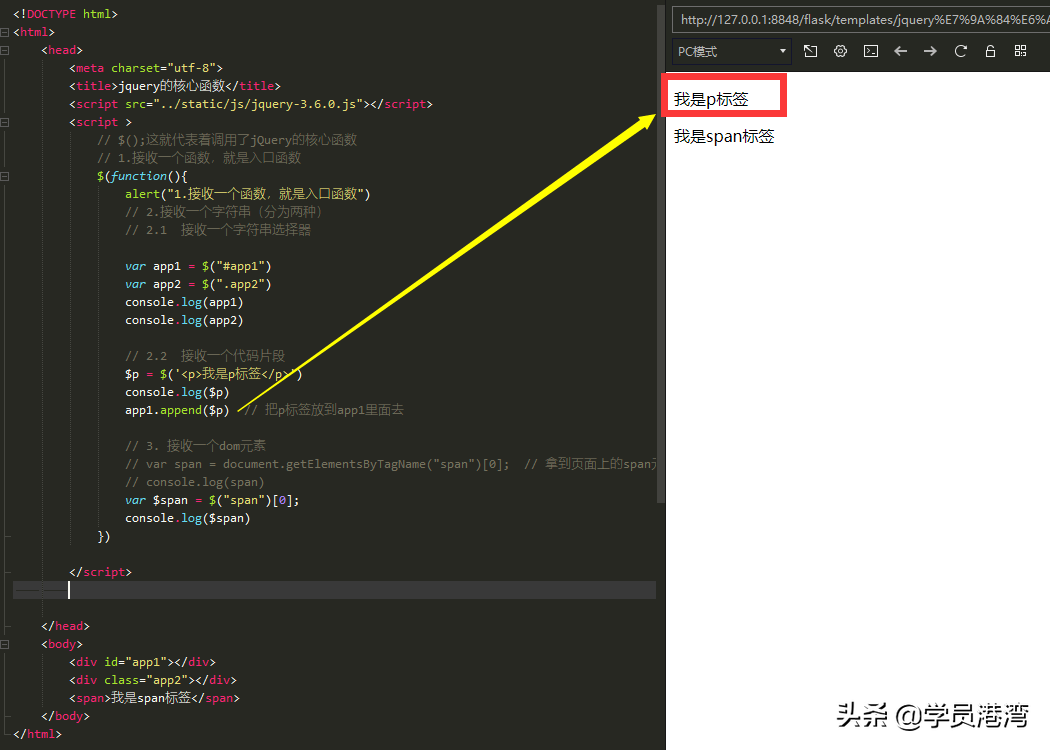Click the box-with-arrow icon beside PC模式
The height and width of the screenshot is (750, 1050).
click(810, 51)
